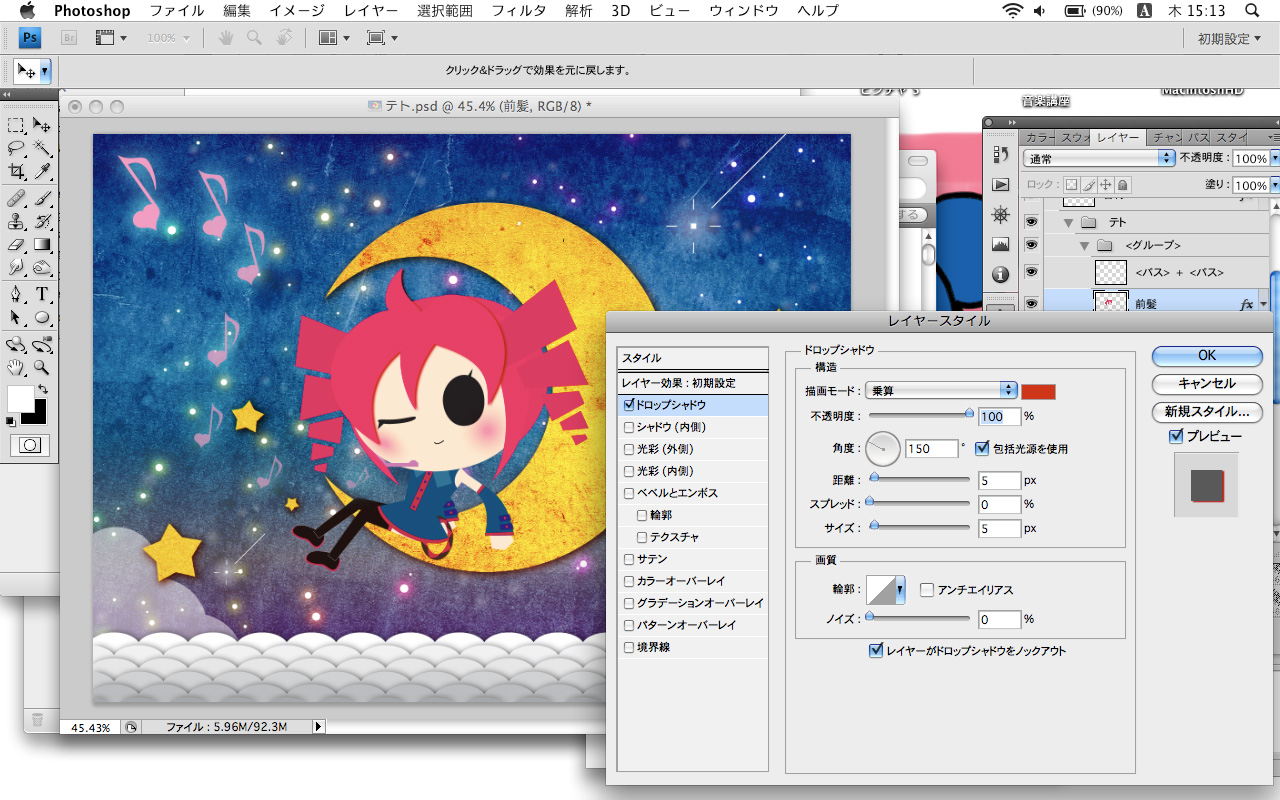The width and height of the screenshot is (1280, 800).
Task: Select the Eraser tool
Action: click(x=16, y=243)
